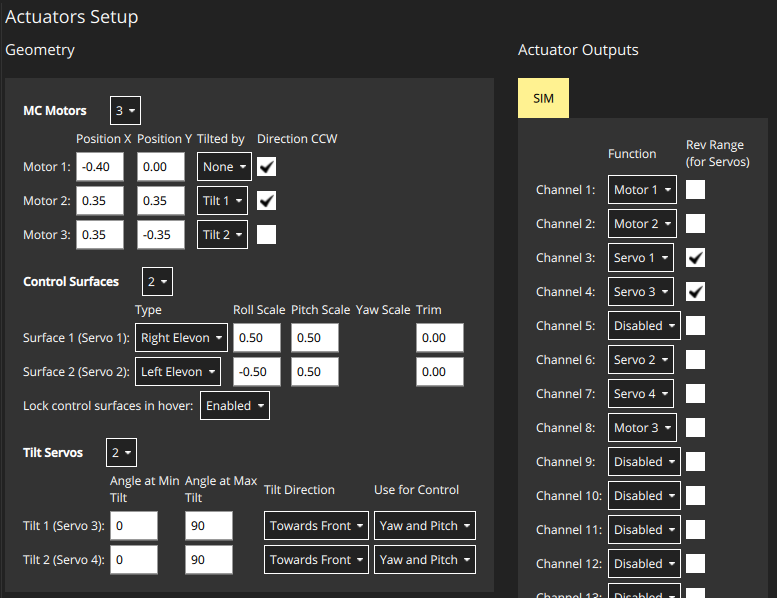Viewport: 777px width, 598px height.
Task: Open Surface 2 Type dropdown Left Elevon
Action: click(x=178, y=372)
